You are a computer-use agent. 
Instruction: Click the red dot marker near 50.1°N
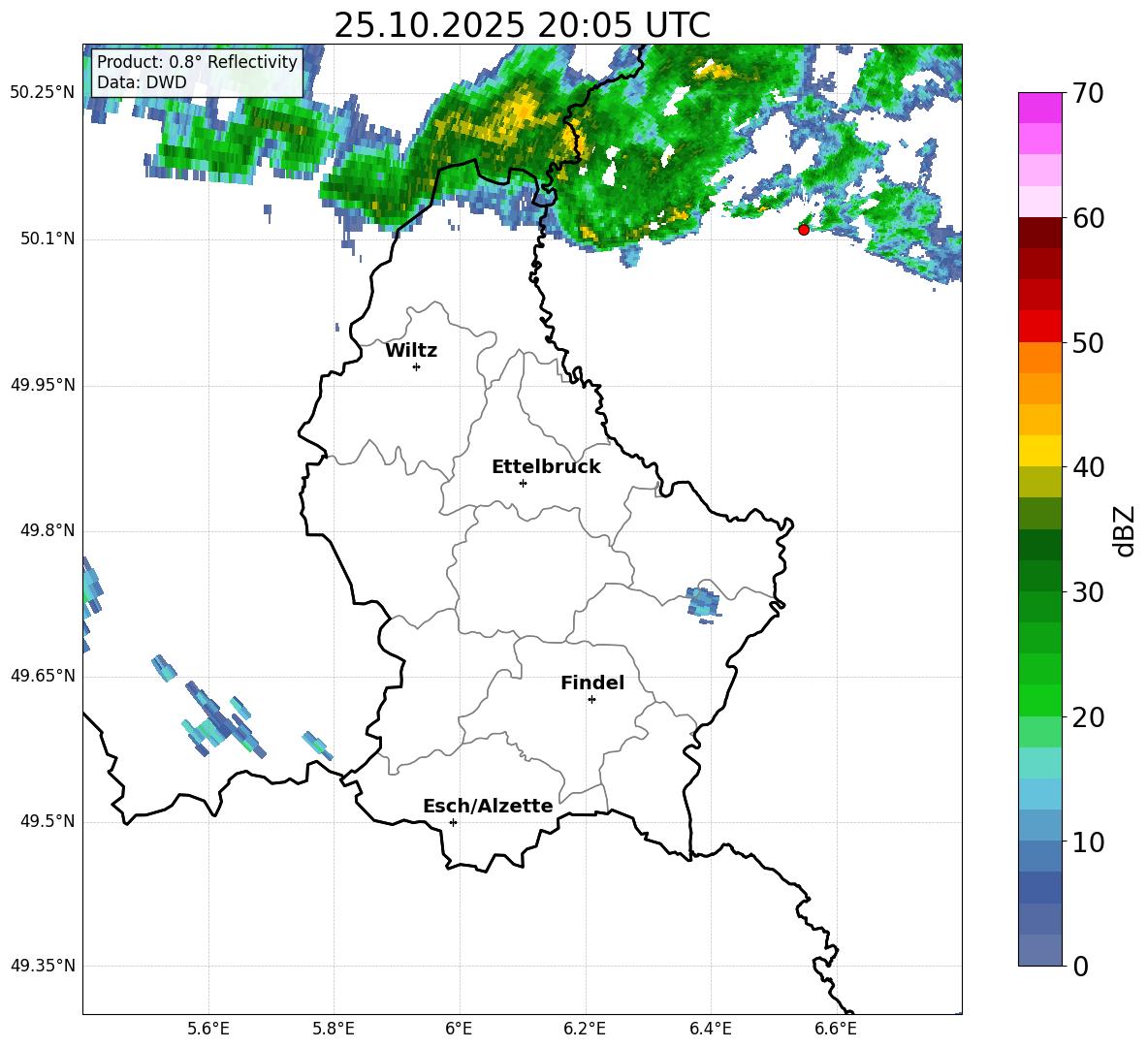coord(804,230)
